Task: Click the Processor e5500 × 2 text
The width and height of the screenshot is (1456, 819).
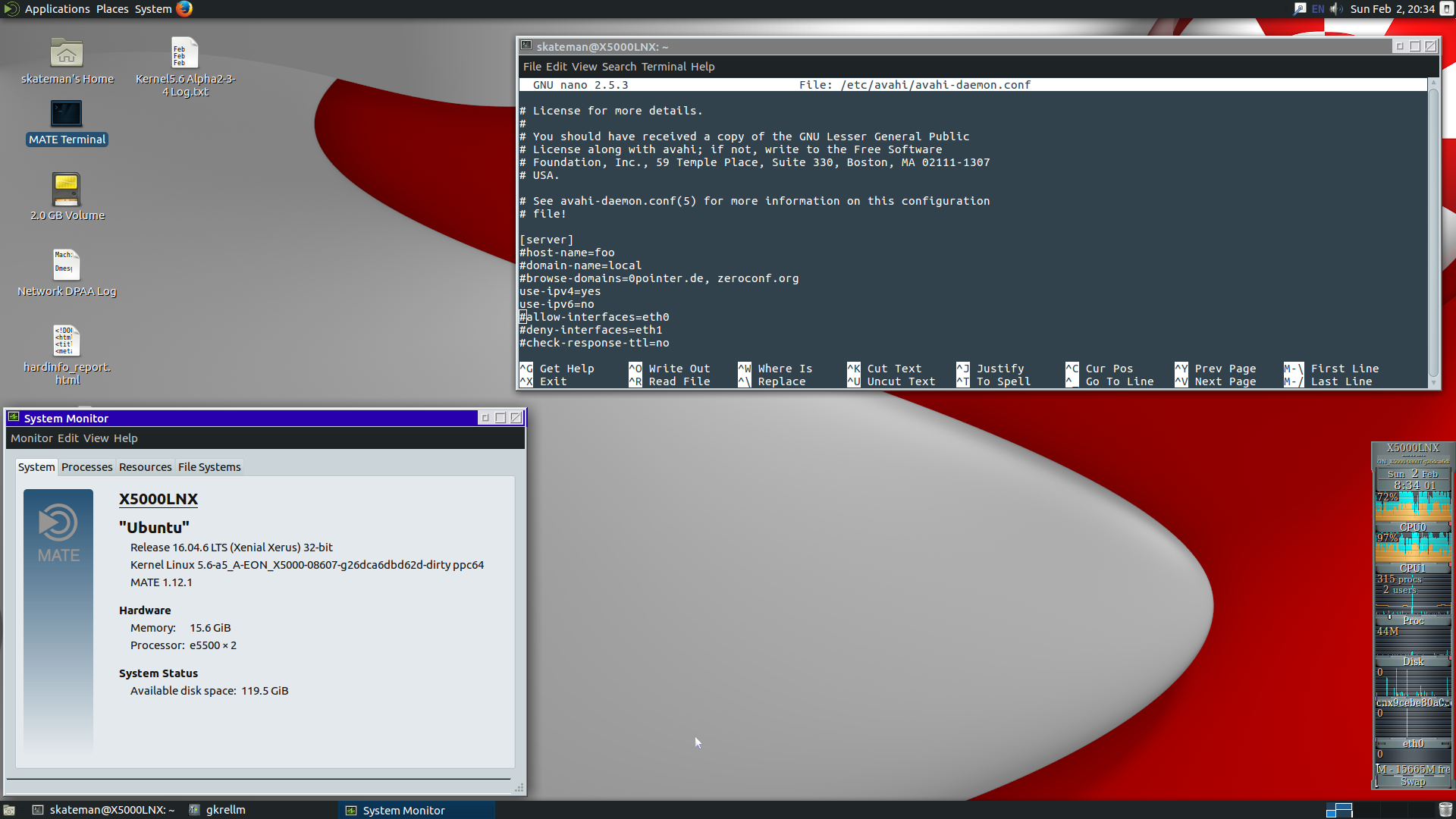Action: pyautogui.click(x=184, y=645)
